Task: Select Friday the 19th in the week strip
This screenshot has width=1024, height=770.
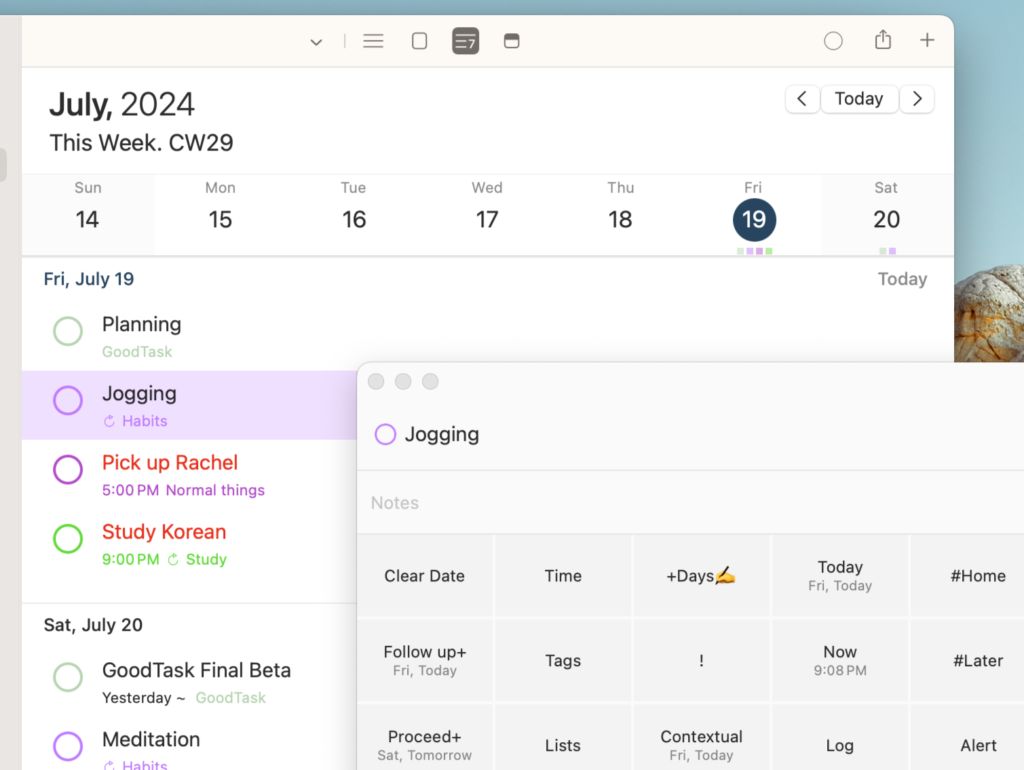Action: pos(754,219)
